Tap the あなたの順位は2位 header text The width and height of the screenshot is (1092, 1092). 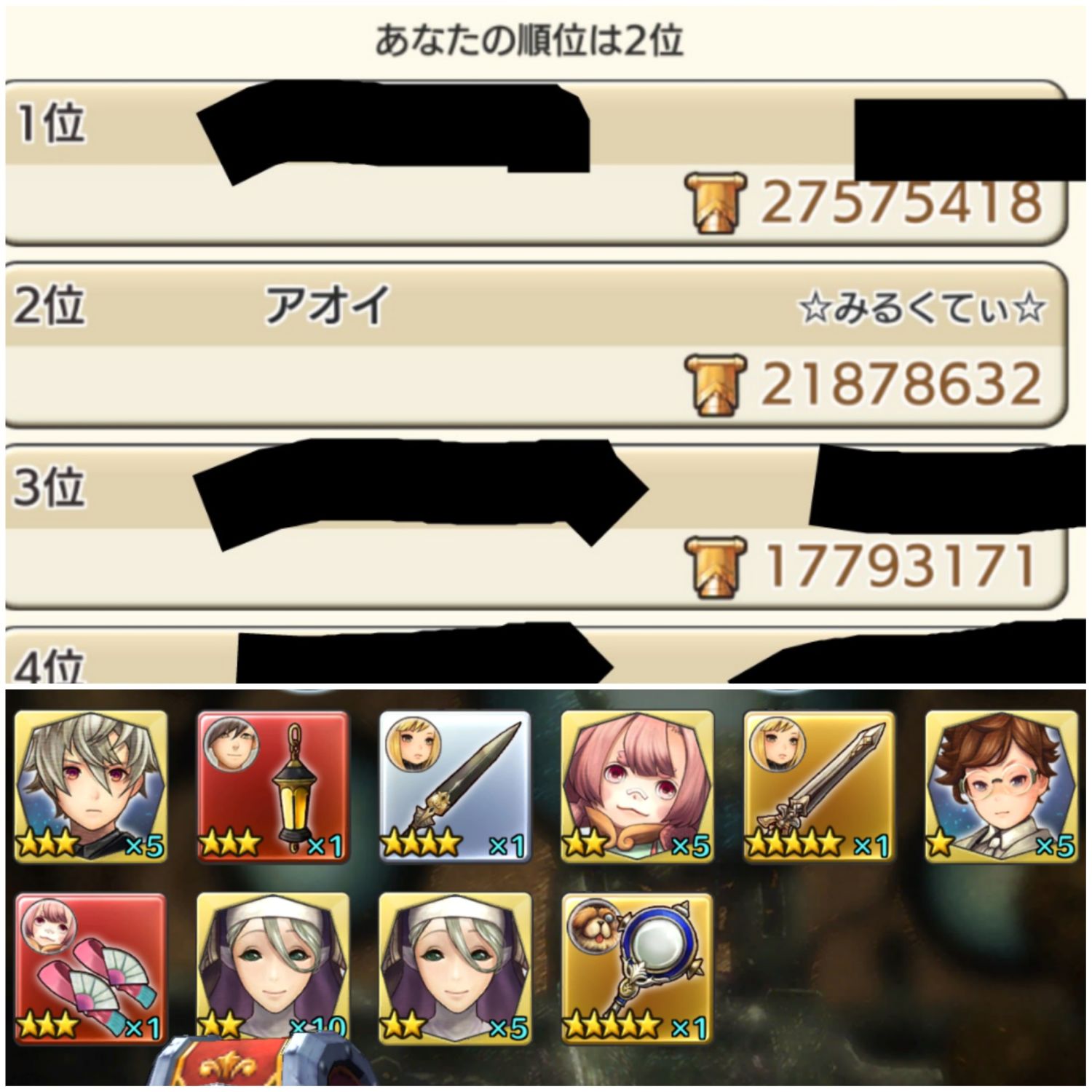[529, 41]
